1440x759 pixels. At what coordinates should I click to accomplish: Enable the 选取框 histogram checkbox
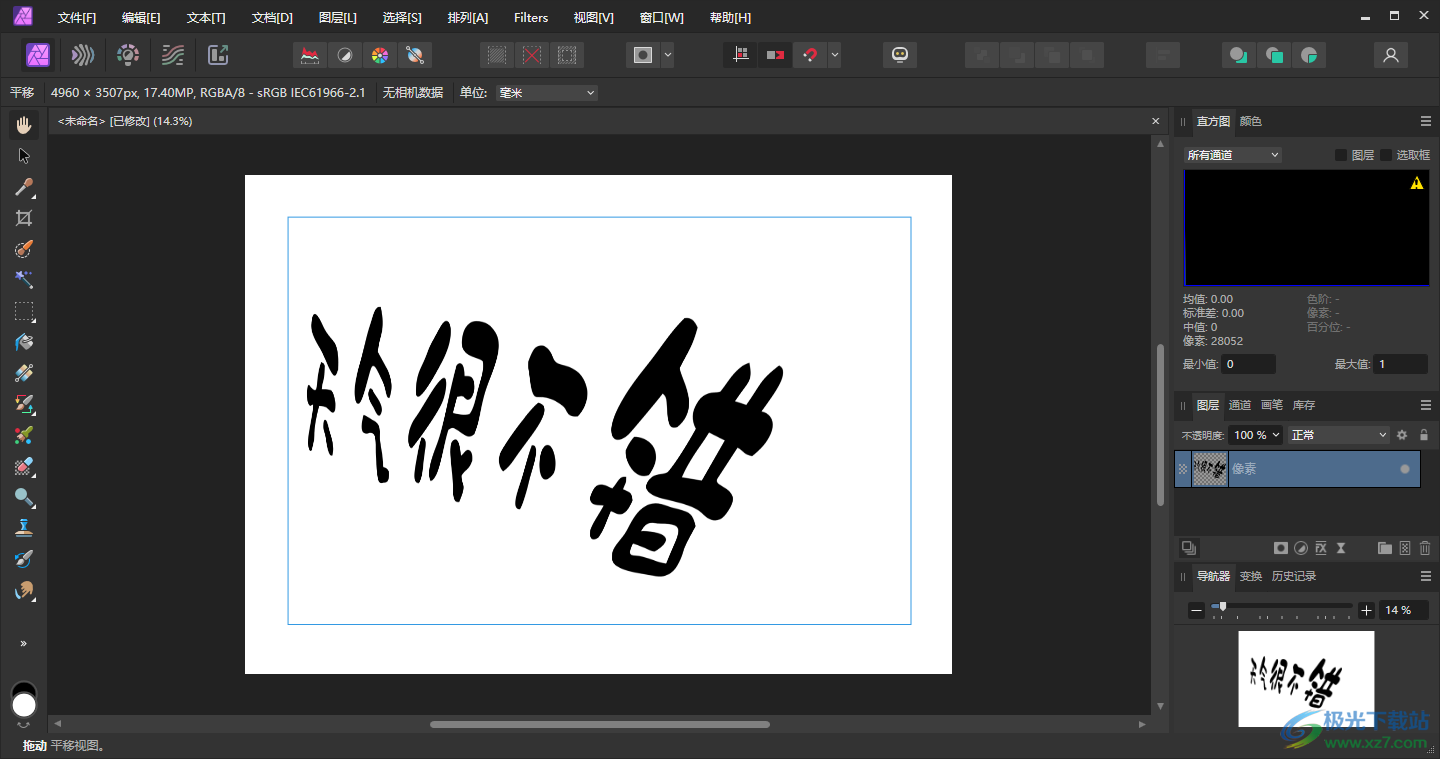coord(1386,155)
